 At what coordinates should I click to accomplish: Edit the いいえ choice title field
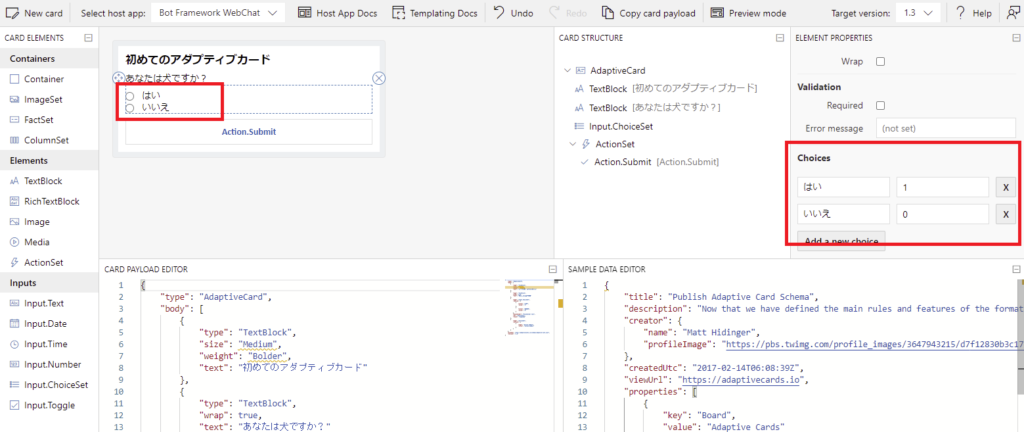(x=843, y=213)
